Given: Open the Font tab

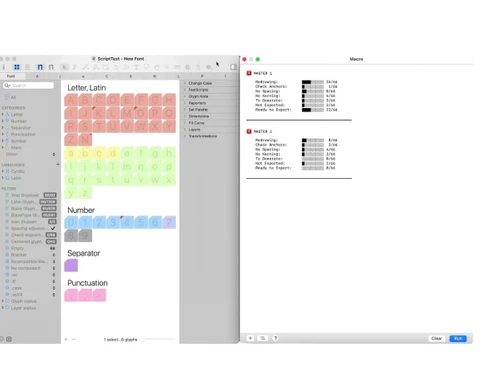Looking at the screenshot, I should (11, 76).
